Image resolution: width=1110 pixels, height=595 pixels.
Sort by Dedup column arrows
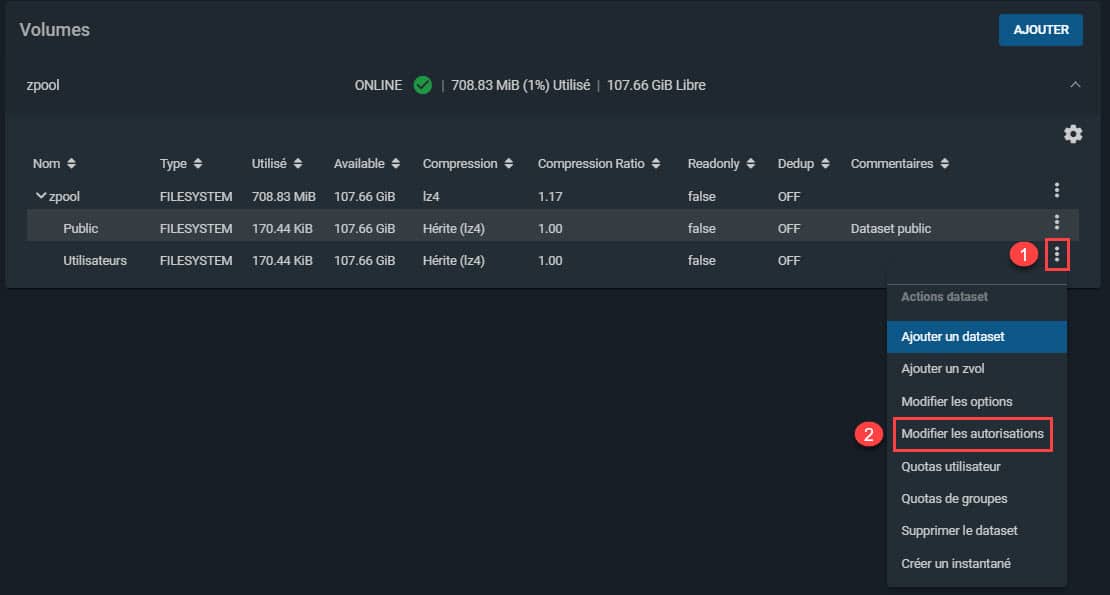coord(825,163)
